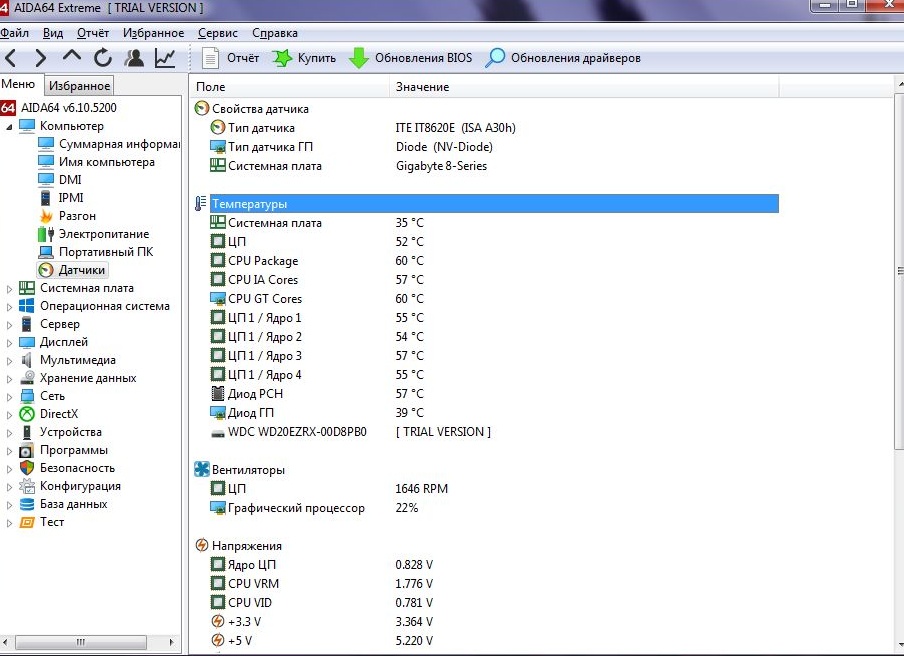904x656 pixels.
Task: Open driver updates magnifier button
Action: tap(563, 58)
